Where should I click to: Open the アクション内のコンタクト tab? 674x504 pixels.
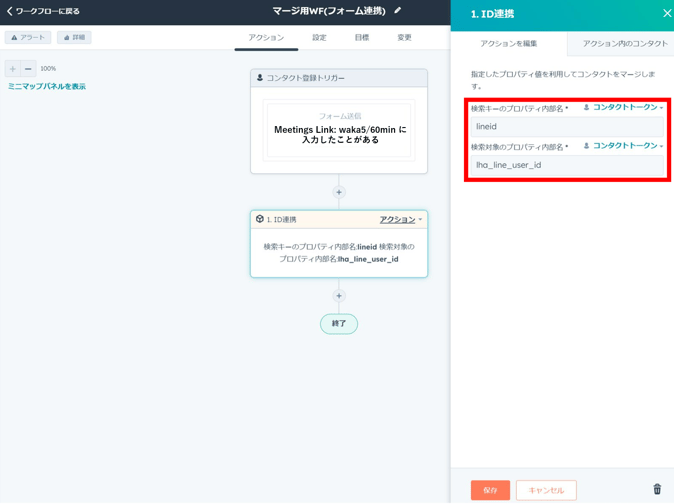point(625,44)
